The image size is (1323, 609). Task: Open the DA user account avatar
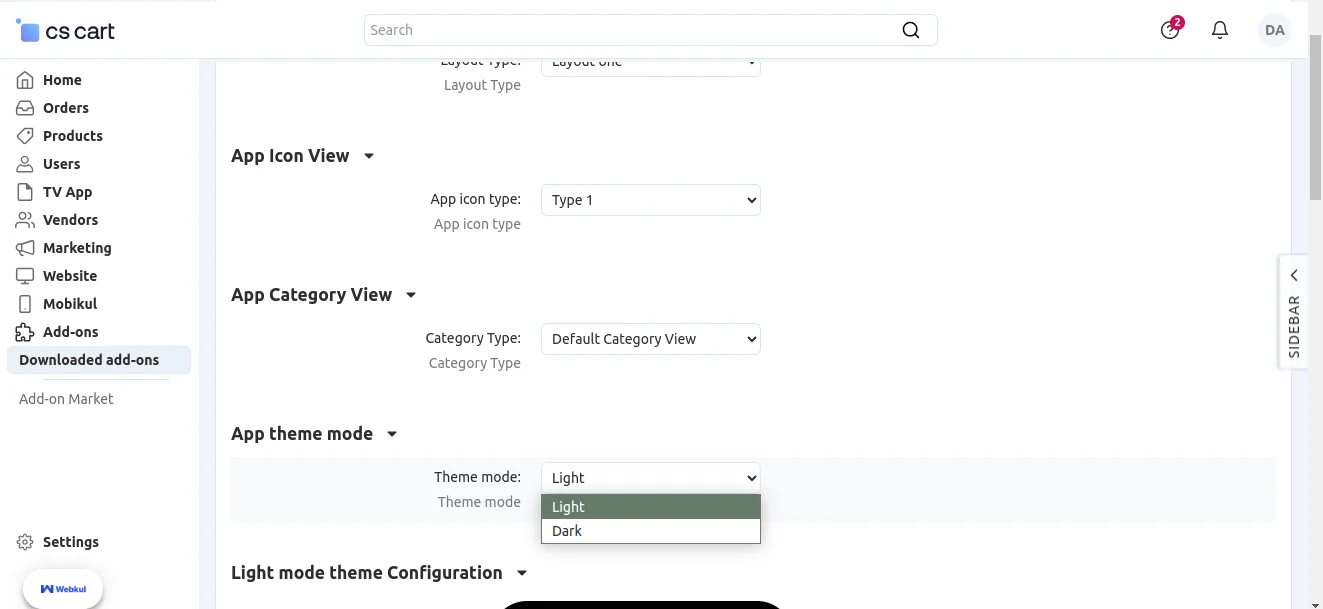coord(1274,30)
